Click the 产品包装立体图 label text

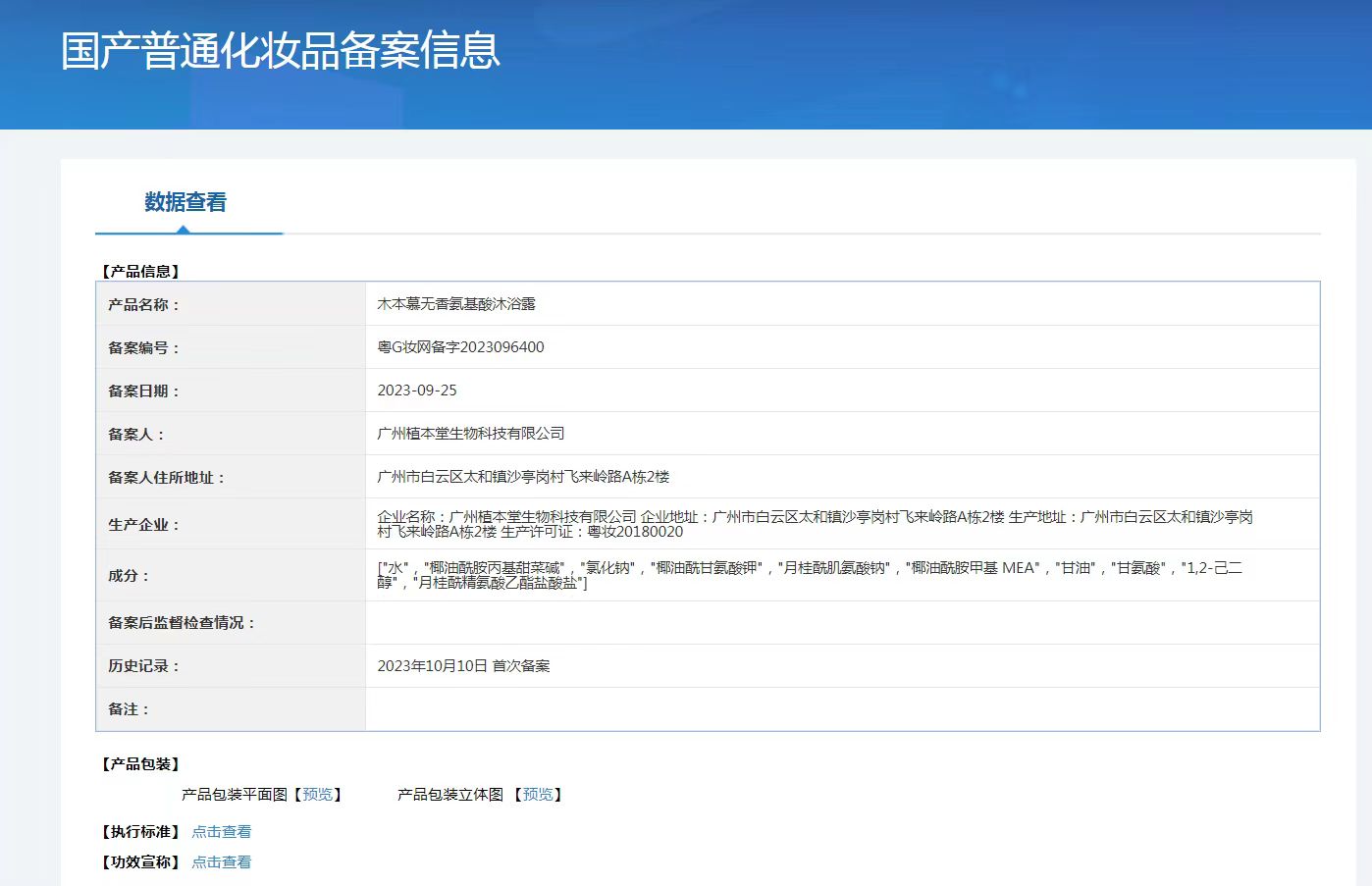(450, 795)
